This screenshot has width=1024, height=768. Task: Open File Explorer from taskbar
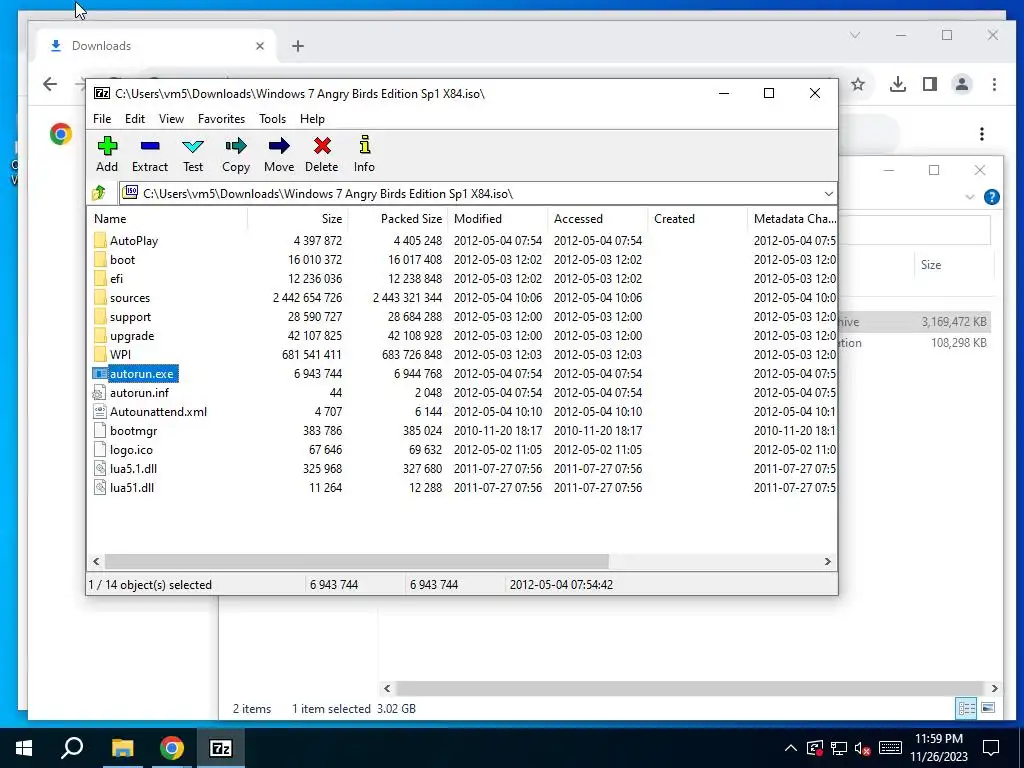click(122, 748)
